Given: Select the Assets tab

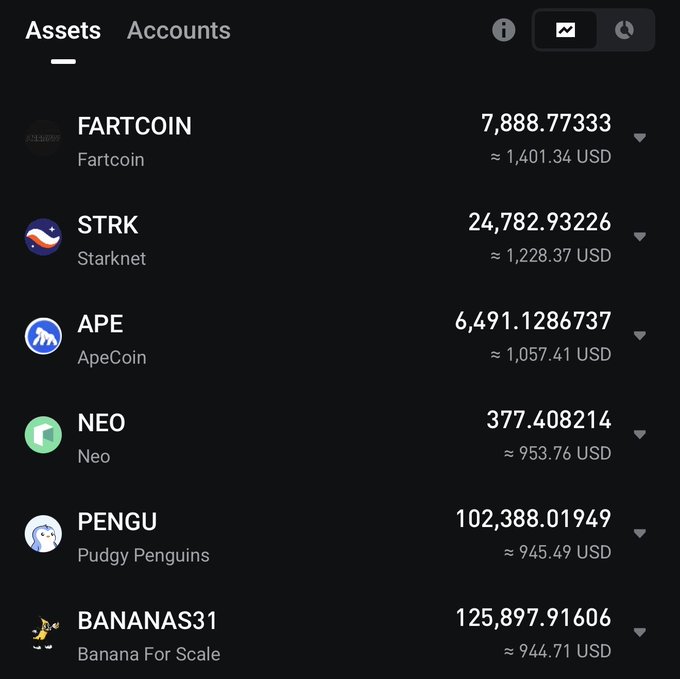Looking at the screenshot, I should click(63, 30).
